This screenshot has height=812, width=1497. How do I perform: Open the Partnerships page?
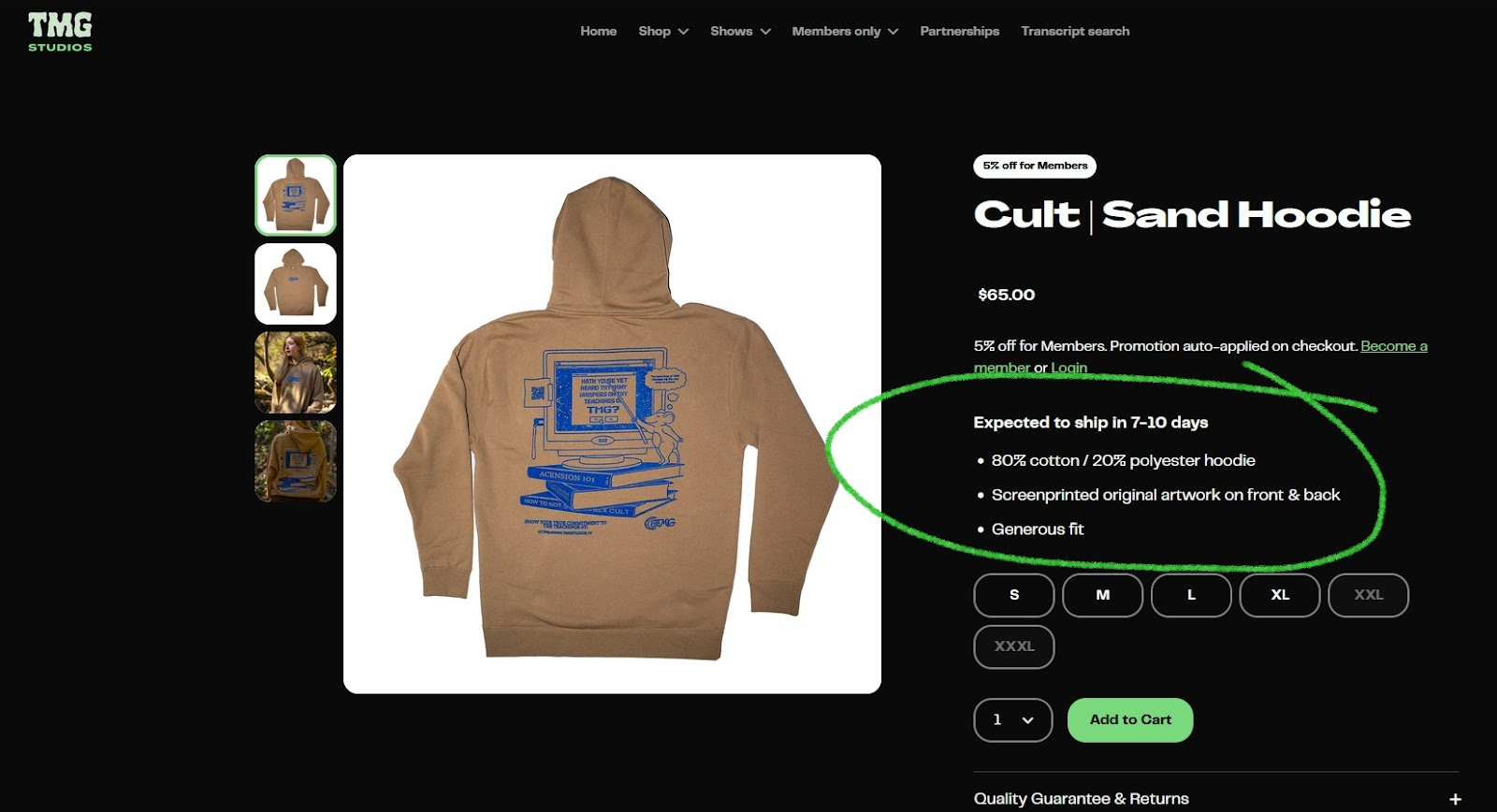coord(959,31)
